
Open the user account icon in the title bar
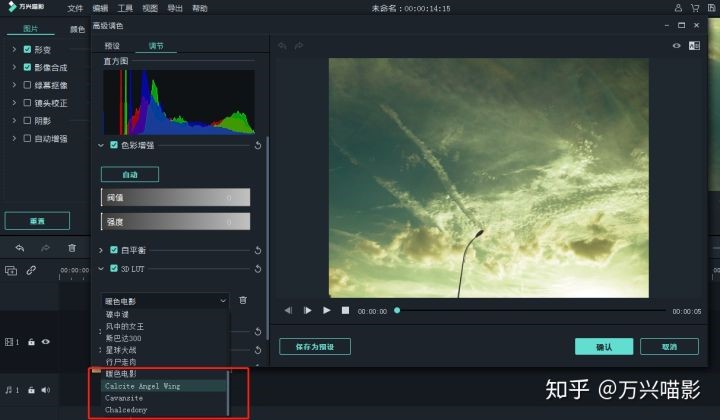(x=678, y=8)
